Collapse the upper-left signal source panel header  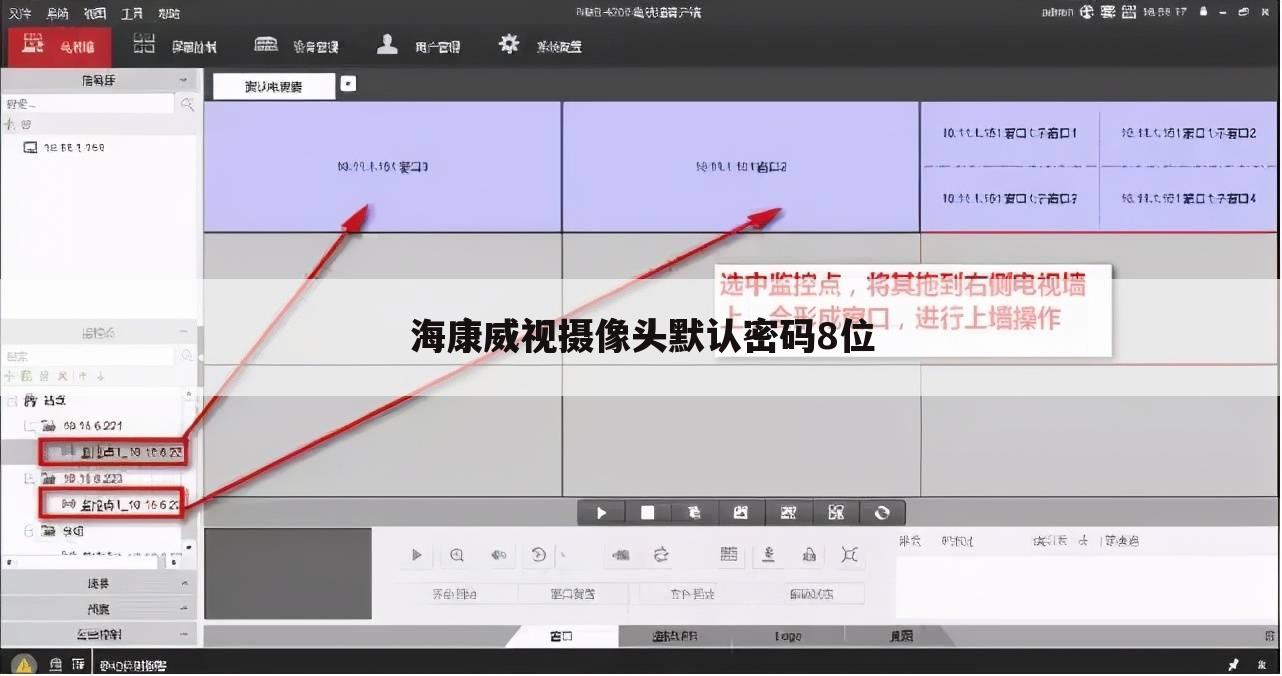[x=183, y=80]
